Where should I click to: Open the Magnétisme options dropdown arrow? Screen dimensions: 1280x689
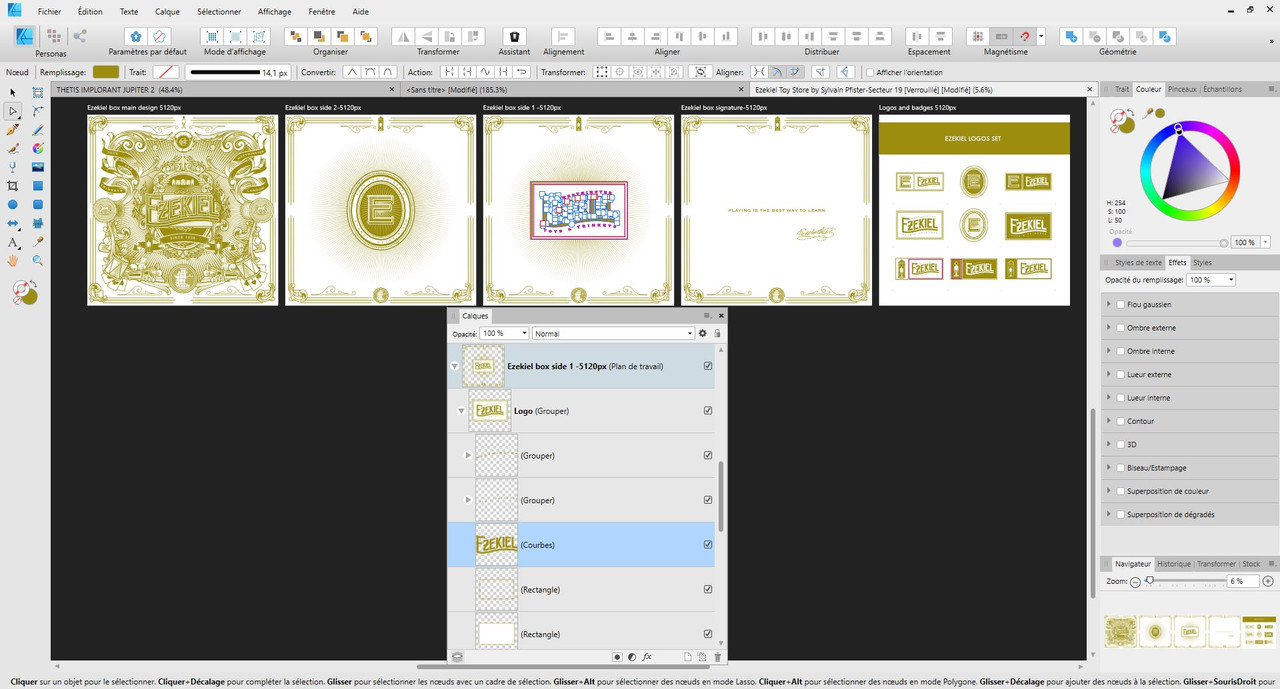1041,36
